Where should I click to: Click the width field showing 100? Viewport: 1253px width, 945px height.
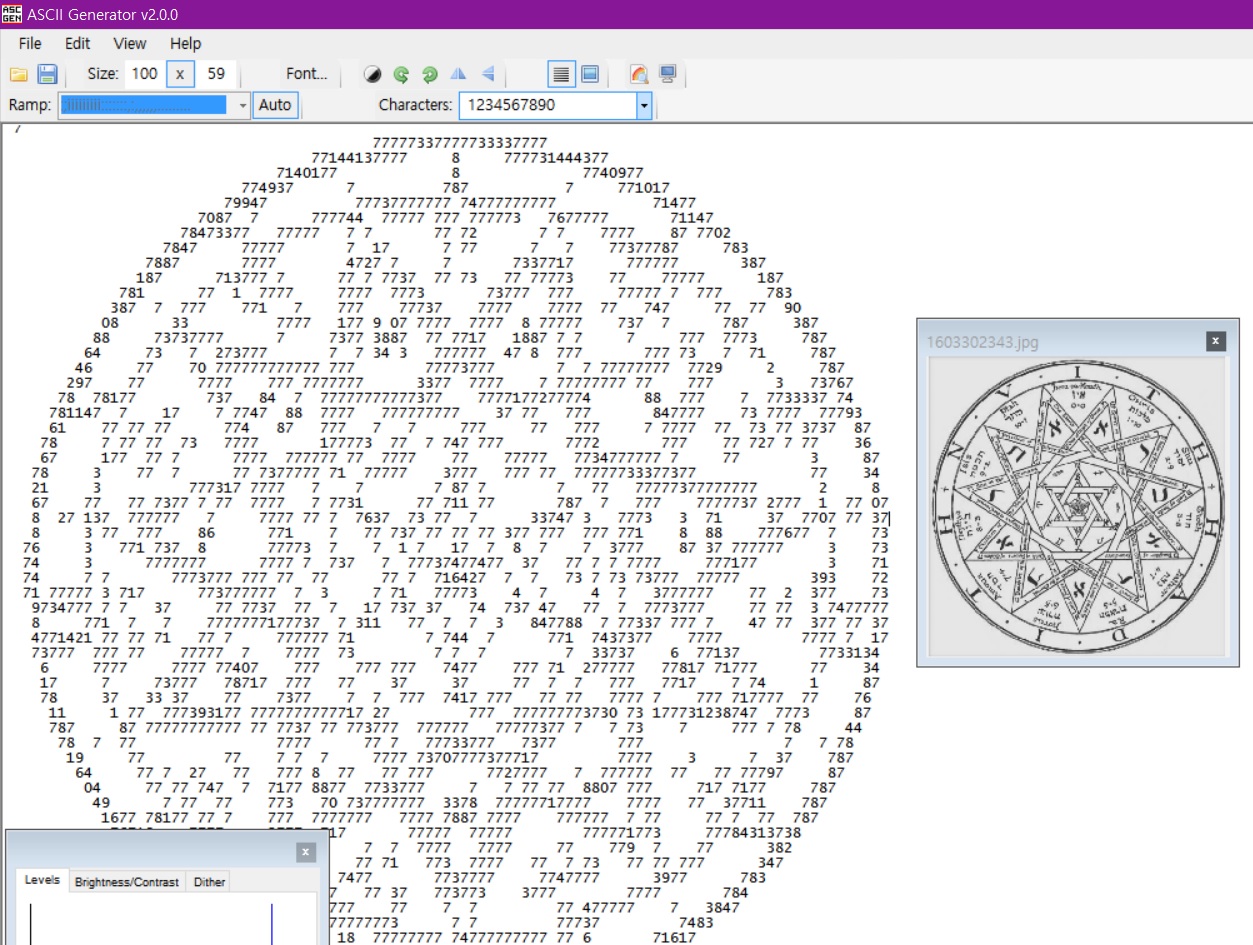click(x=144, y=74)
